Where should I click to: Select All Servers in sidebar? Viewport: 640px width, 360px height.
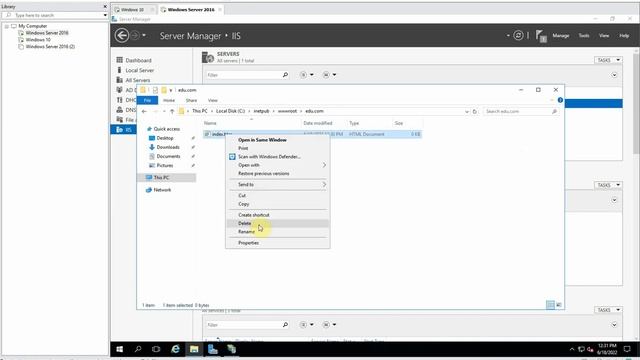coord(138,80)
